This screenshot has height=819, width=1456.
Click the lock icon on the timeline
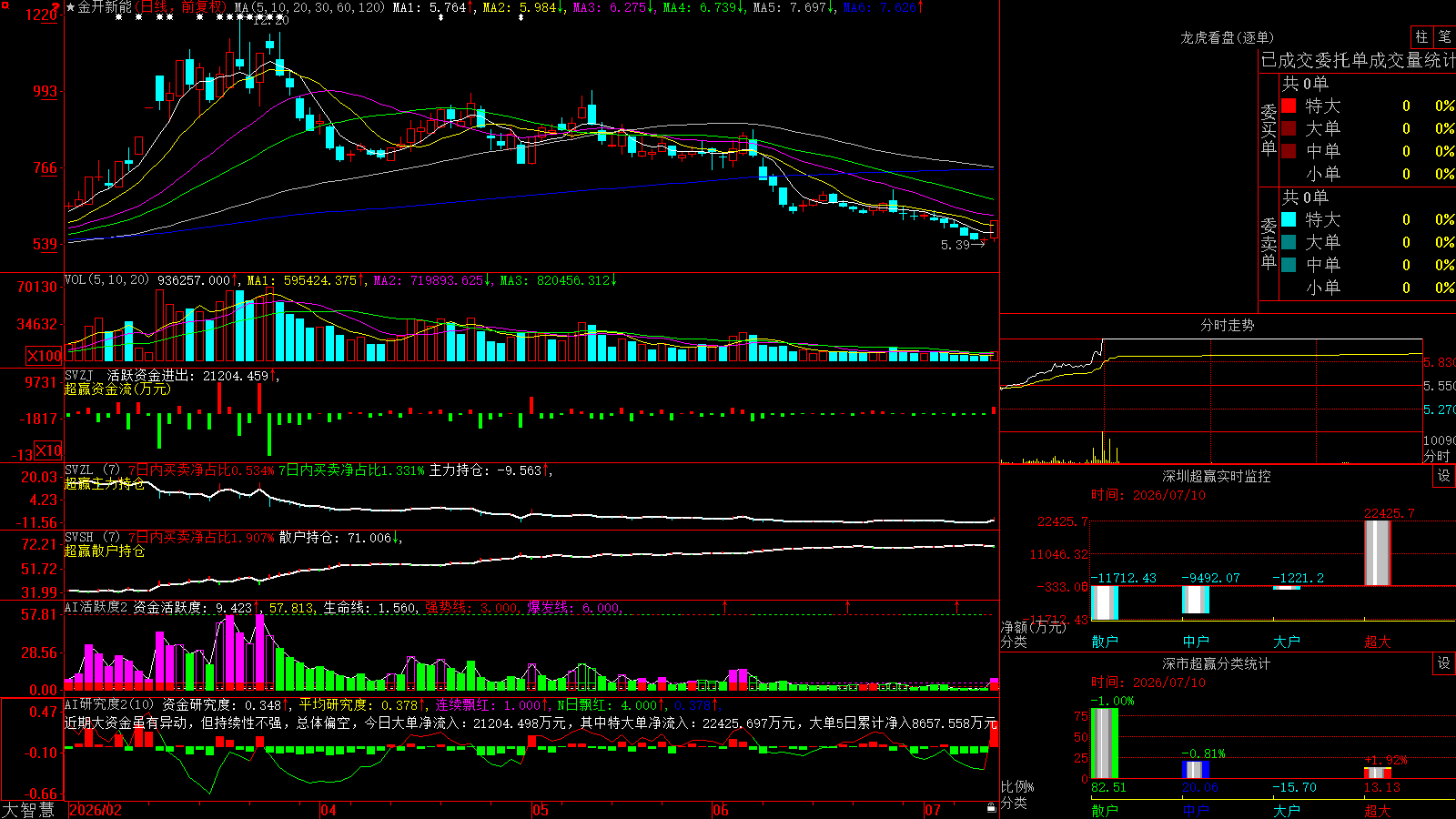click(x=991, y=808)
